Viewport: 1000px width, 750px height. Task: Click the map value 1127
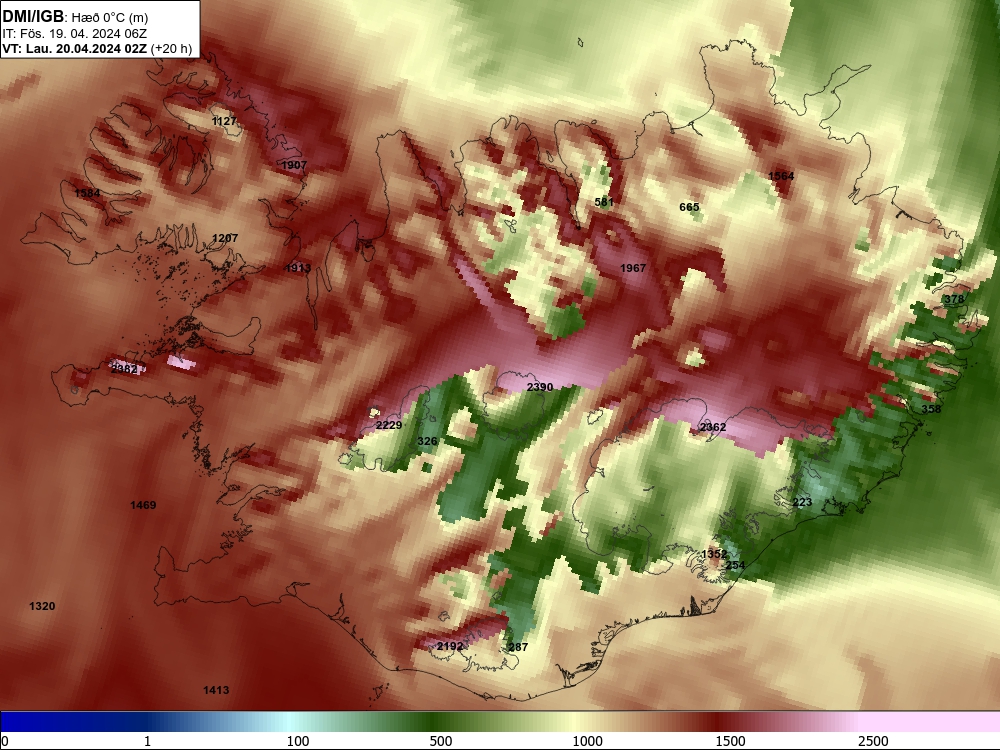click(x=224, y=121)
